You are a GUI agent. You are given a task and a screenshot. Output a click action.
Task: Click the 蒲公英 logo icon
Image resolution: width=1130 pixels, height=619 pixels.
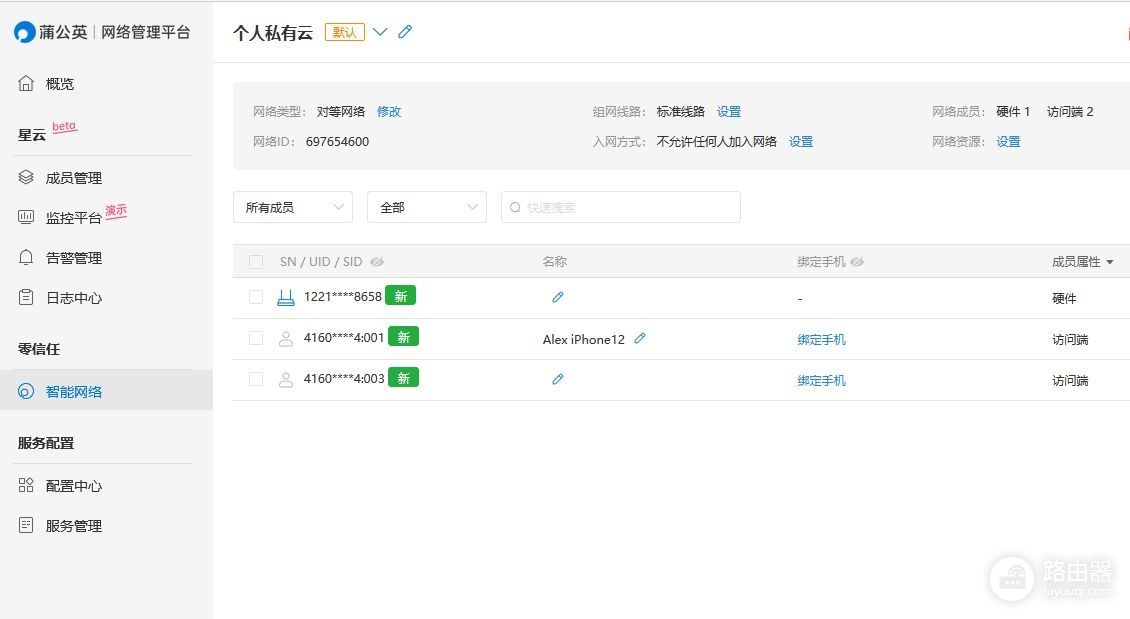coord(25,32)
